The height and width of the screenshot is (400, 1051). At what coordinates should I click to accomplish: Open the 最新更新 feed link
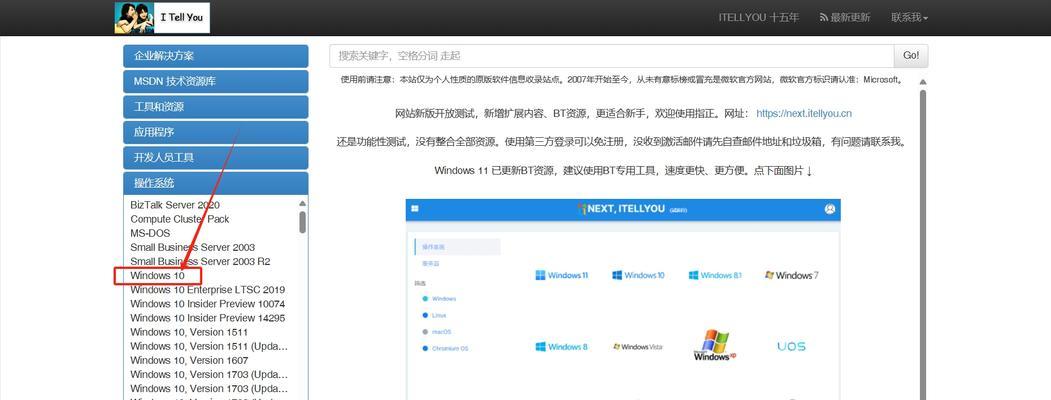coord(845,18)
